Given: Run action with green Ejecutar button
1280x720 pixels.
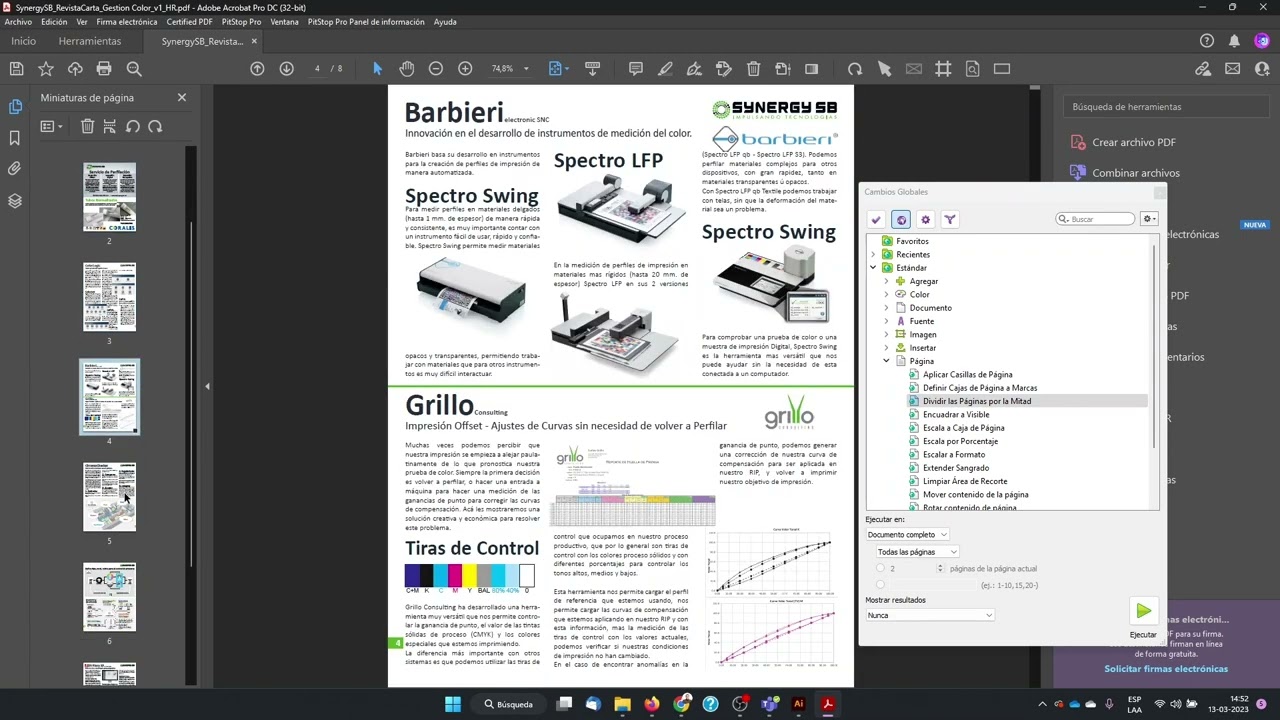Looking at the screenshot, I should click(x=1143, y=612).
